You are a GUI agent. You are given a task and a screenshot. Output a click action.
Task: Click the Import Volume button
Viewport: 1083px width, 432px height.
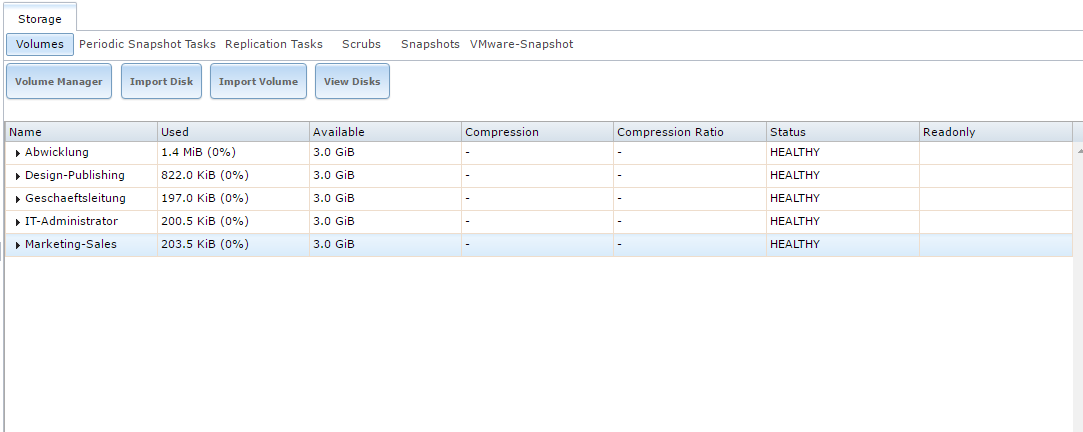258,82
